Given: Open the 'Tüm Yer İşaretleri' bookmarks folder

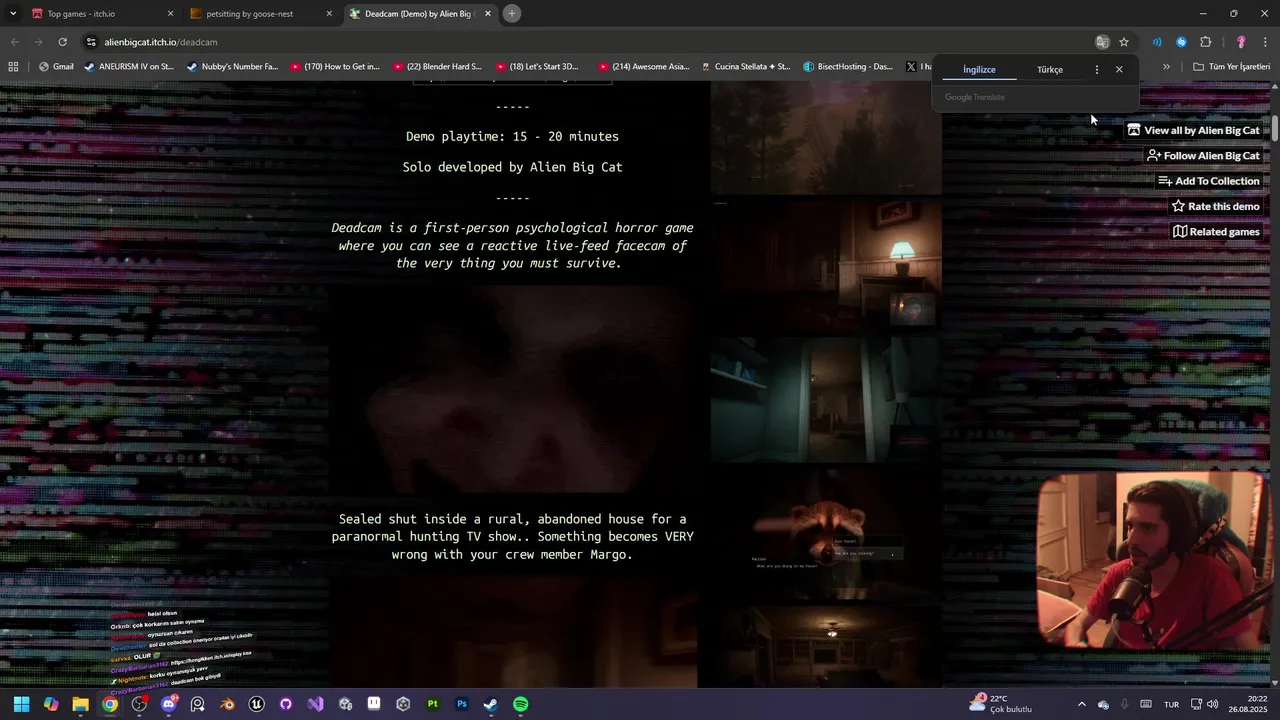Looking at the screenshot, I should click(1231, 67).
